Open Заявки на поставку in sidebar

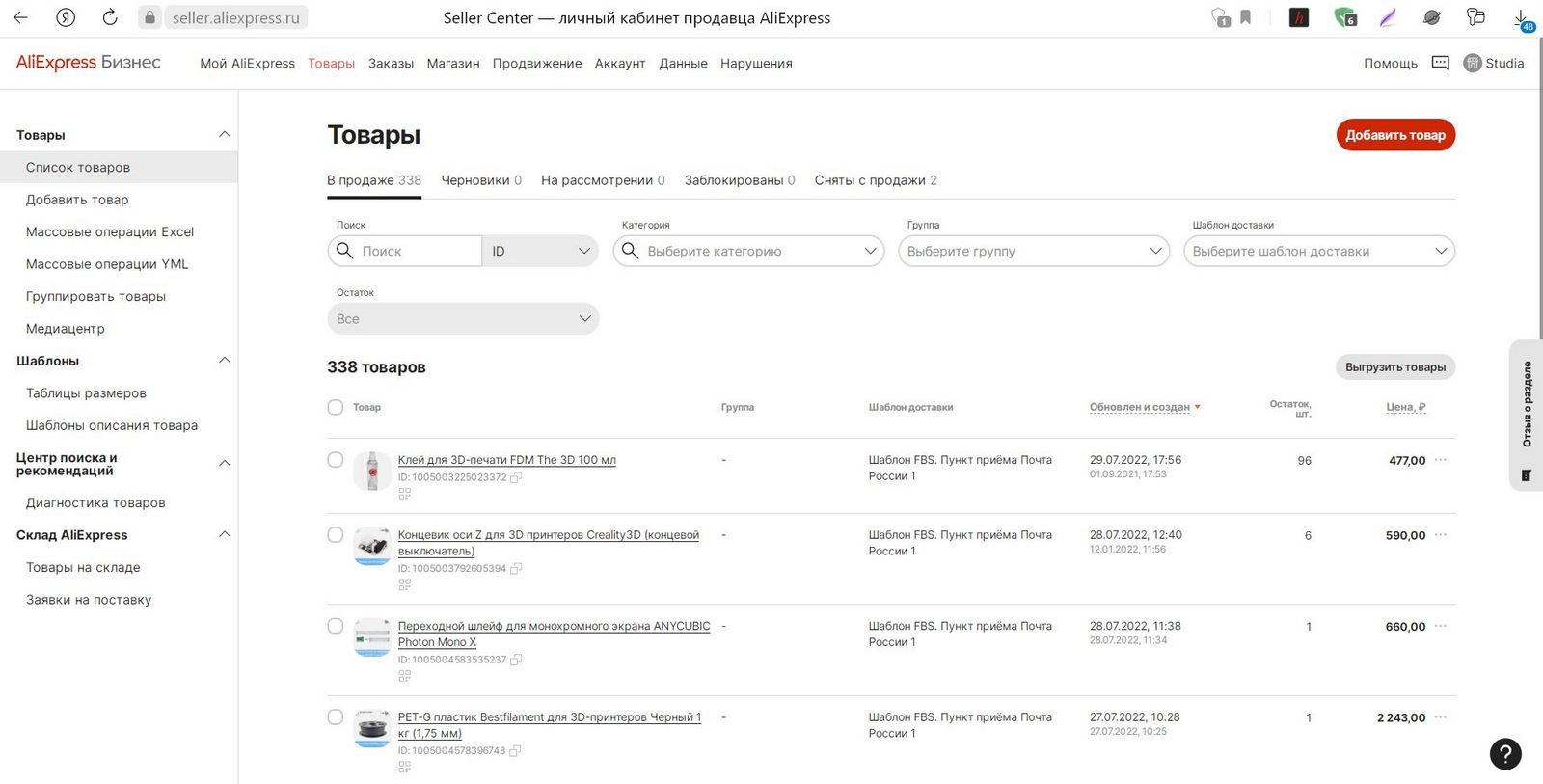coord(89,600)
